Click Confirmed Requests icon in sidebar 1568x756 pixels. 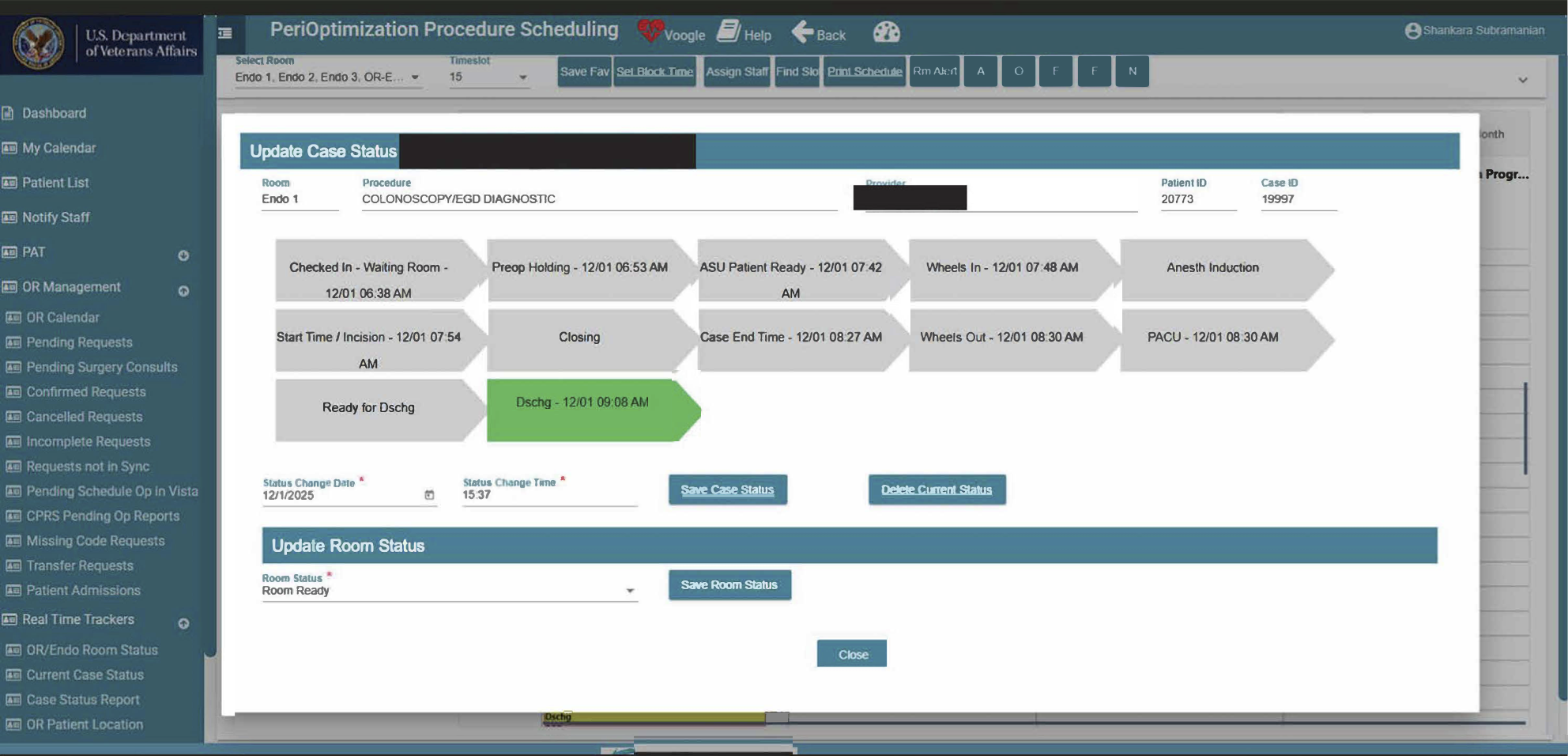[x=13, y=391]
